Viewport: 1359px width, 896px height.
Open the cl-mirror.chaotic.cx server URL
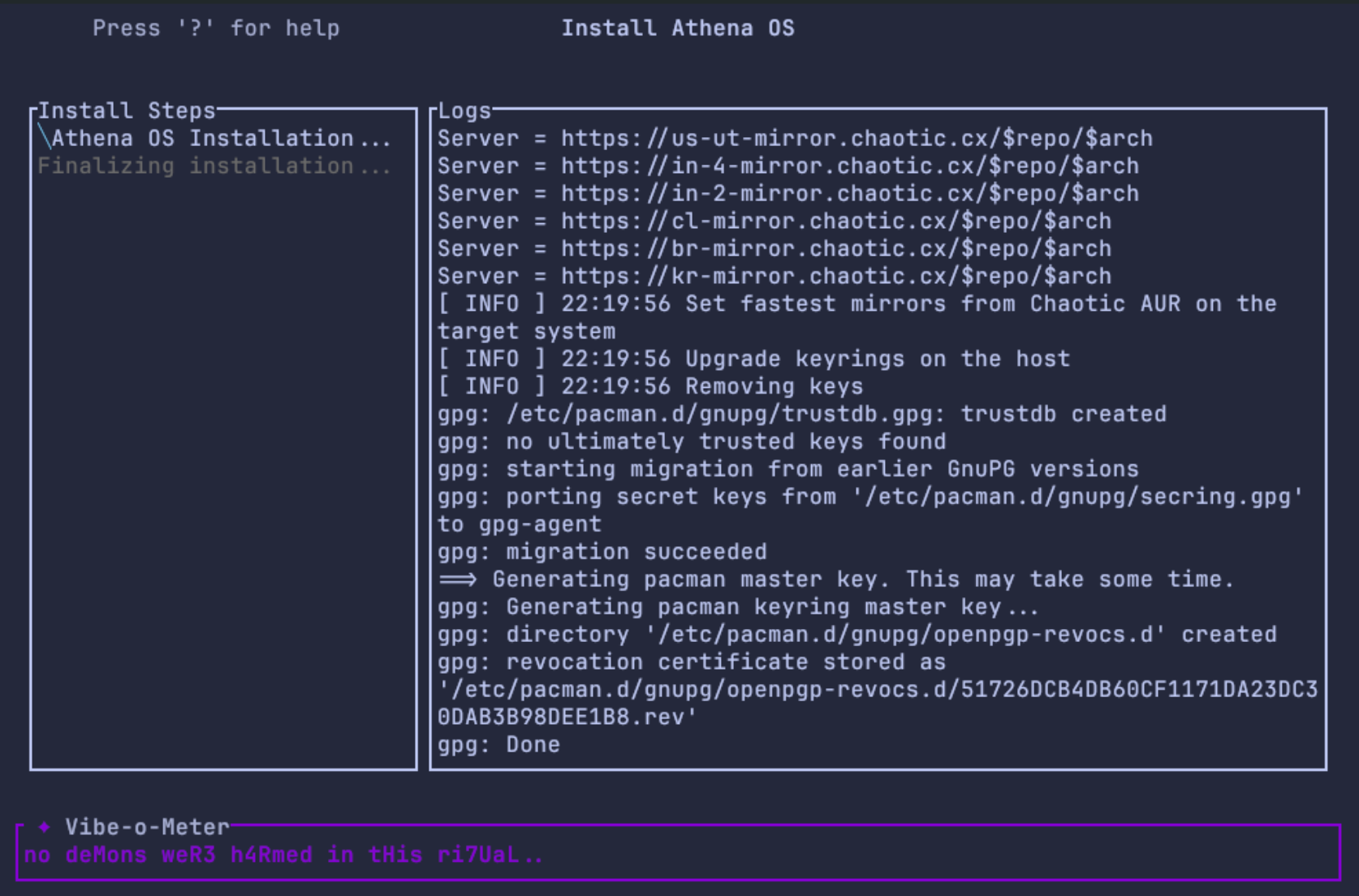[835, 221]
